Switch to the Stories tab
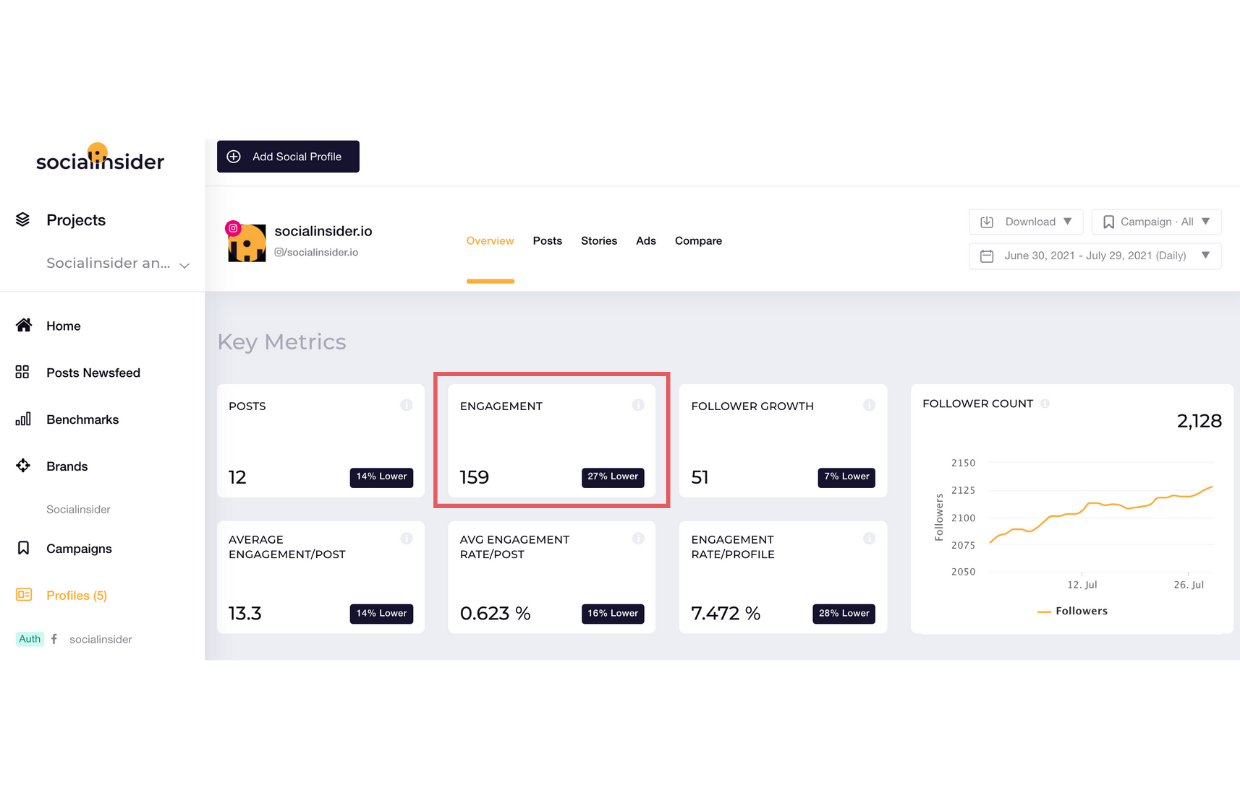Image resolution: width=1240 pixels, height=800 pixels. point(599,241)
